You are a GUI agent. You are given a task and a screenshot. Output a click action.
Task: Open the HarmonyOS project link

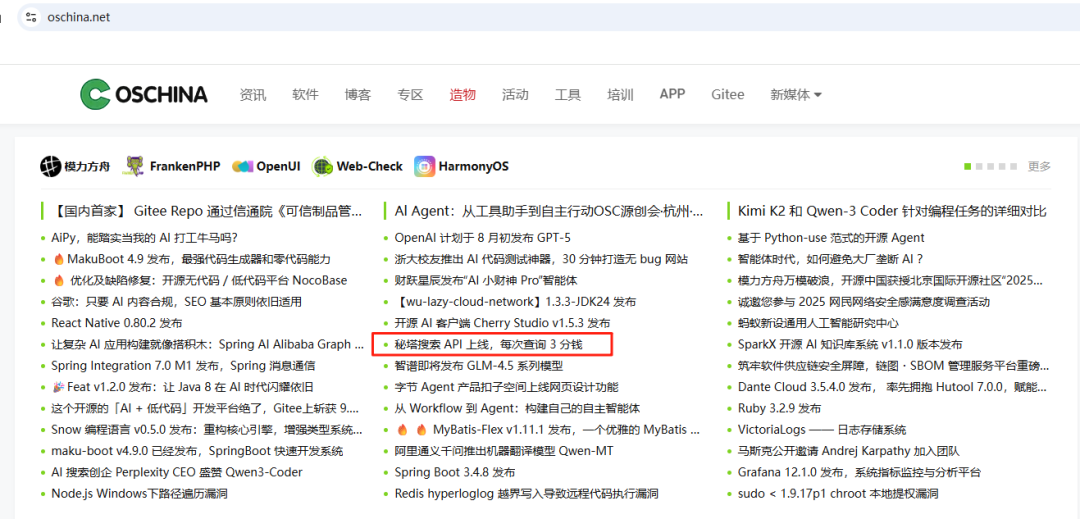461,167
